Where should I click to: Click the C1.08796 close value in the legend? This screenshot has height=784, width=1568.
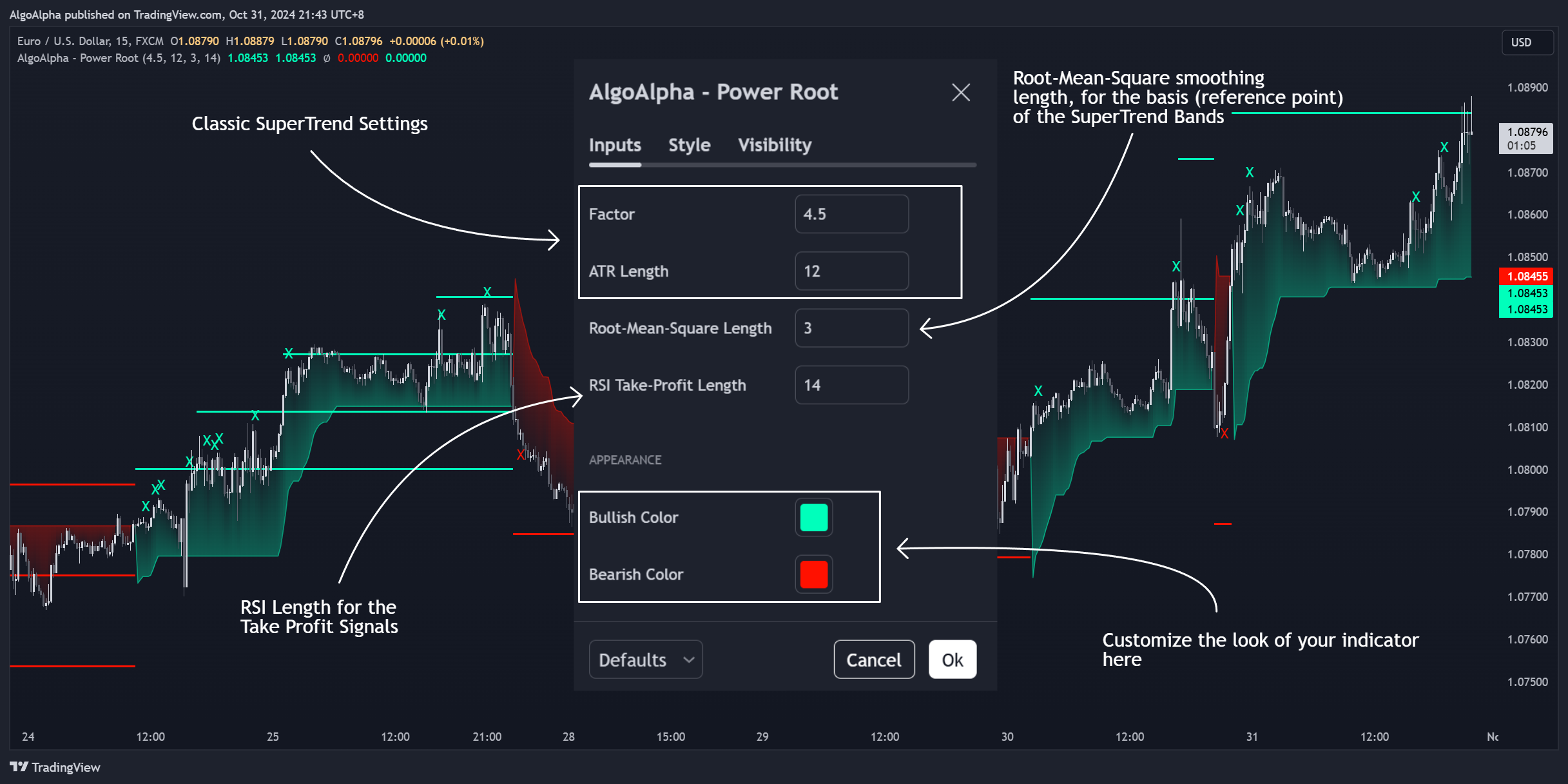tap(359, 41)
